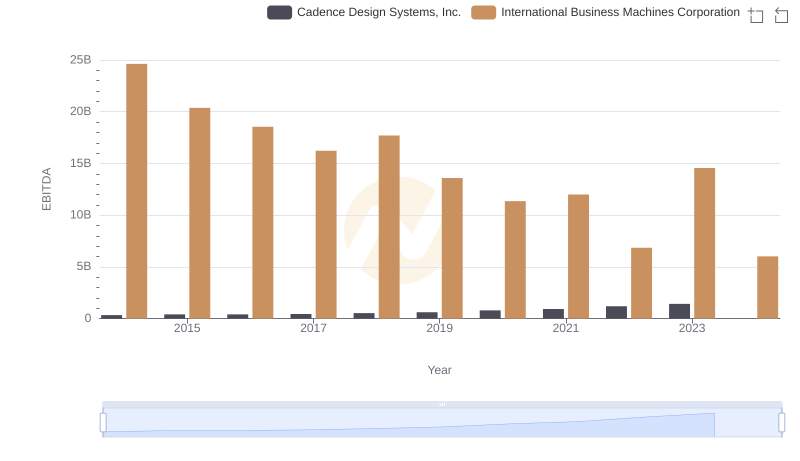Screen dimensions: 800x461
Task: Click the Year x-axis title
Action: pos(439,370)
